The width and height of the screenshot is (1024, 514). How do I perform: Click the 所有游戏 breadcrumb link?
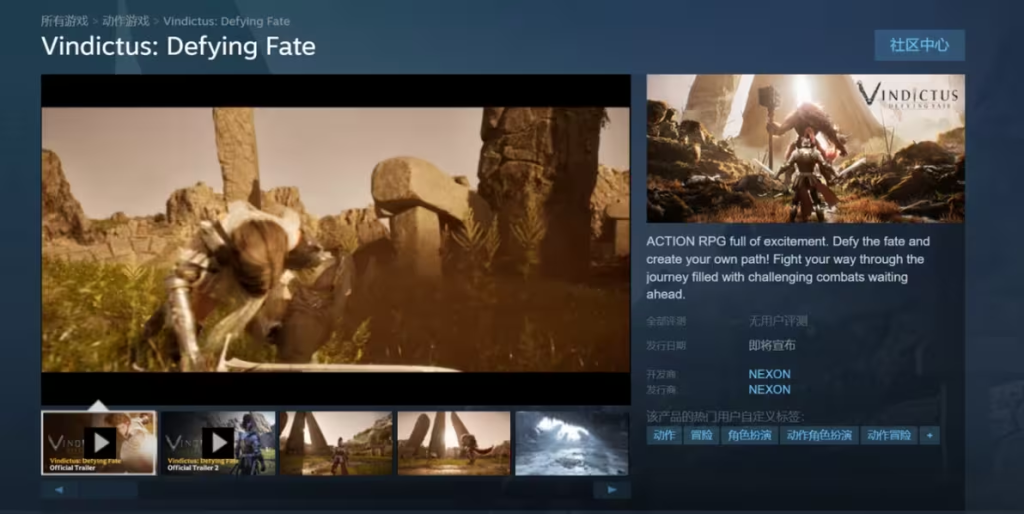pos(64,21)
